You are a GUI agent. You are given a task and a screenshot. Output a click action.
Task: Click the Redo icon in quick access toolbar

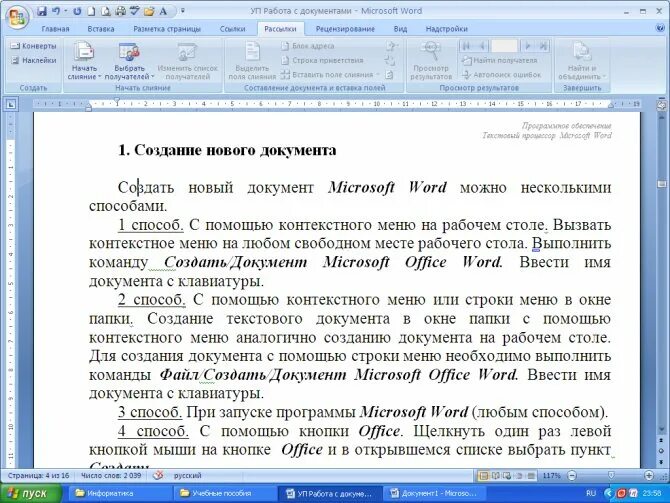[x=77, y=11]
